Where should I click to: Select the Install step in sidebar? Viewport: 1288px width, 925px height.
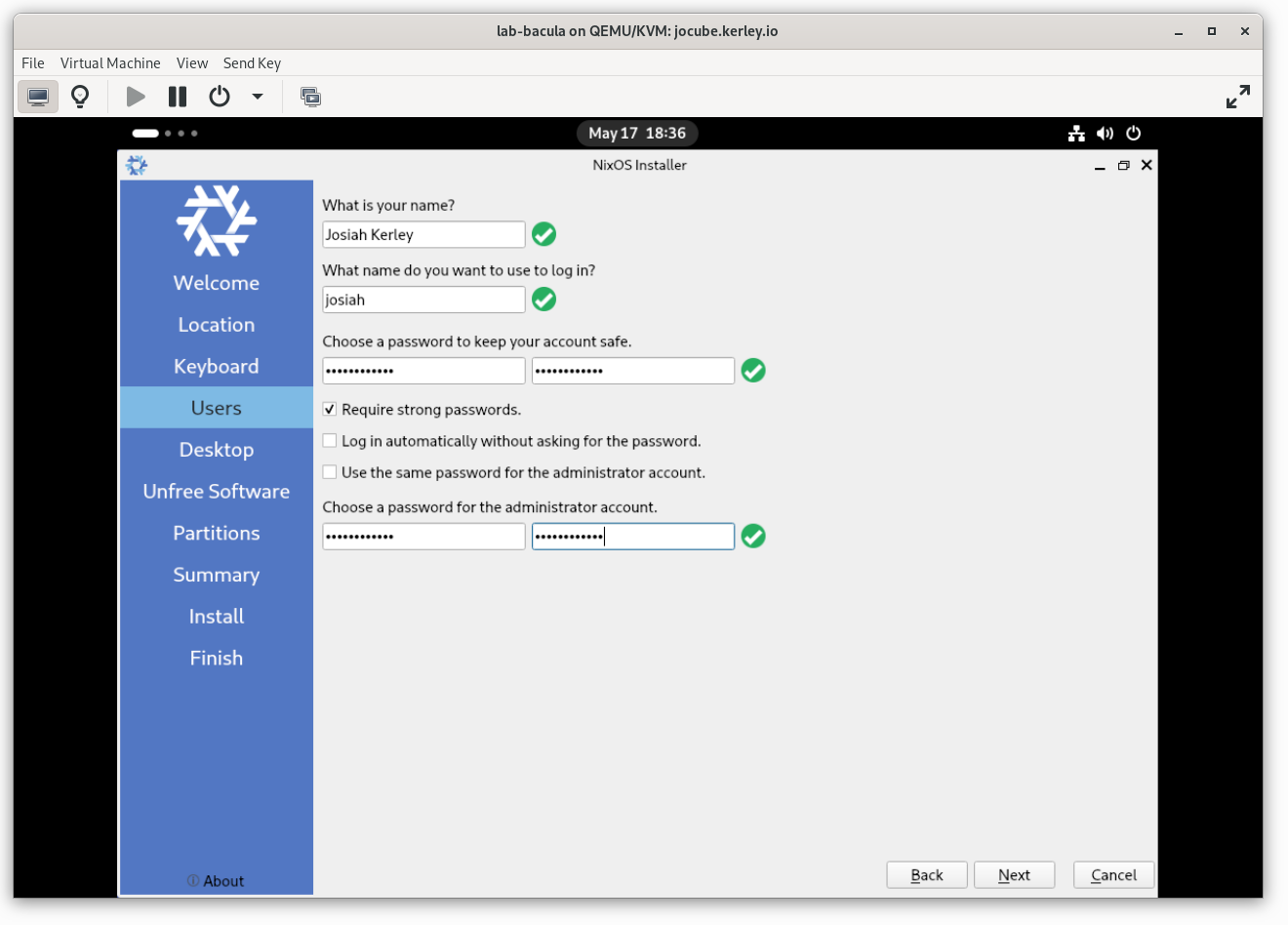click(x=217, y=617)
